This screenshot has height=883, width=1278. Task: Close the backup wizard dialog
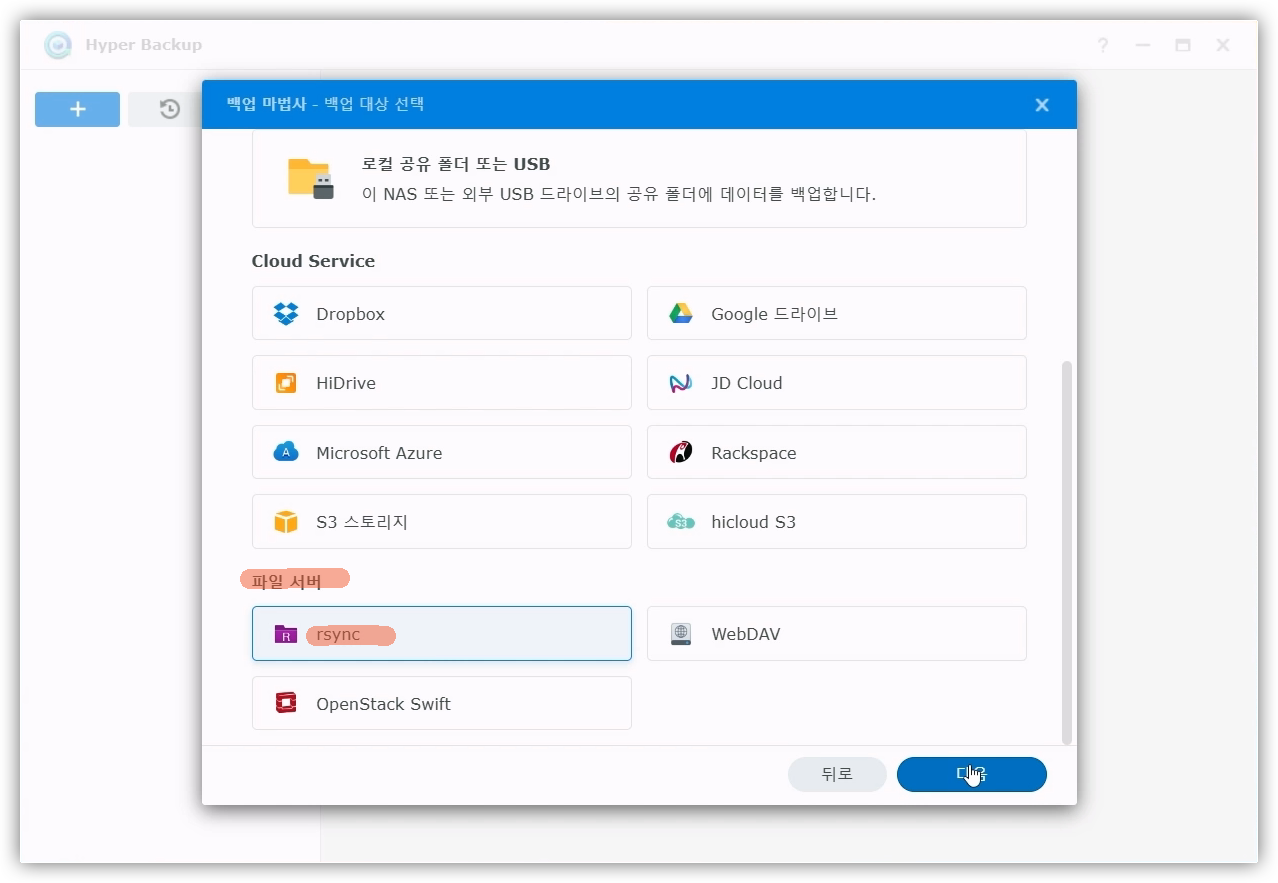pyautogui.click(x=1042, y=105)
